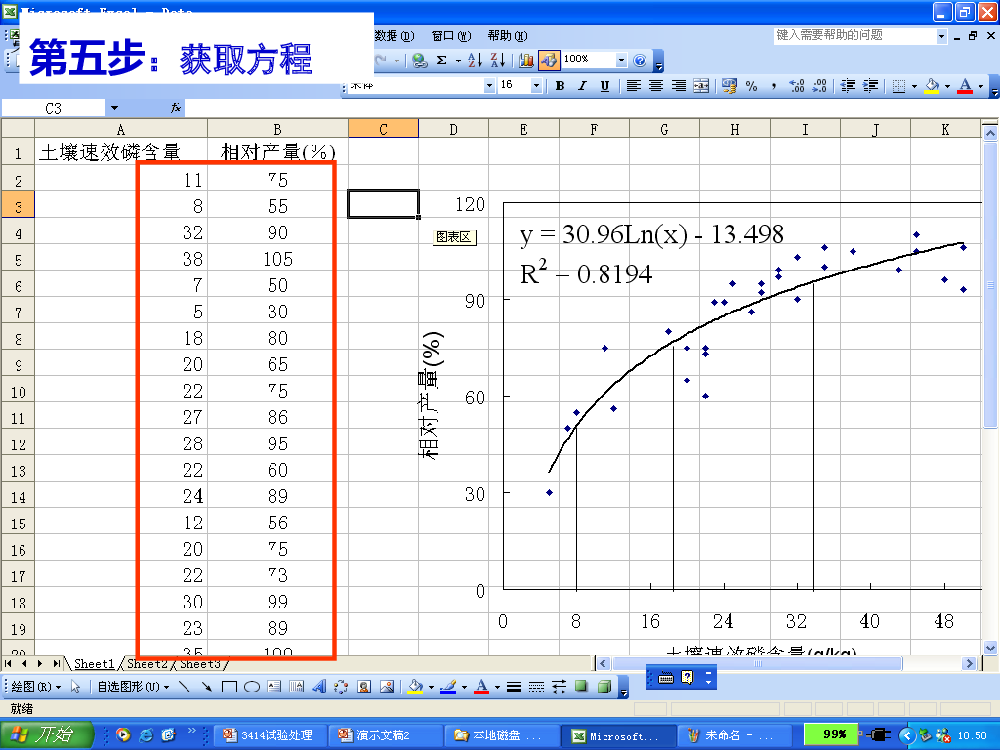Switch to Sheet1 tab
1000x750 pixels.
click(94, 664)
